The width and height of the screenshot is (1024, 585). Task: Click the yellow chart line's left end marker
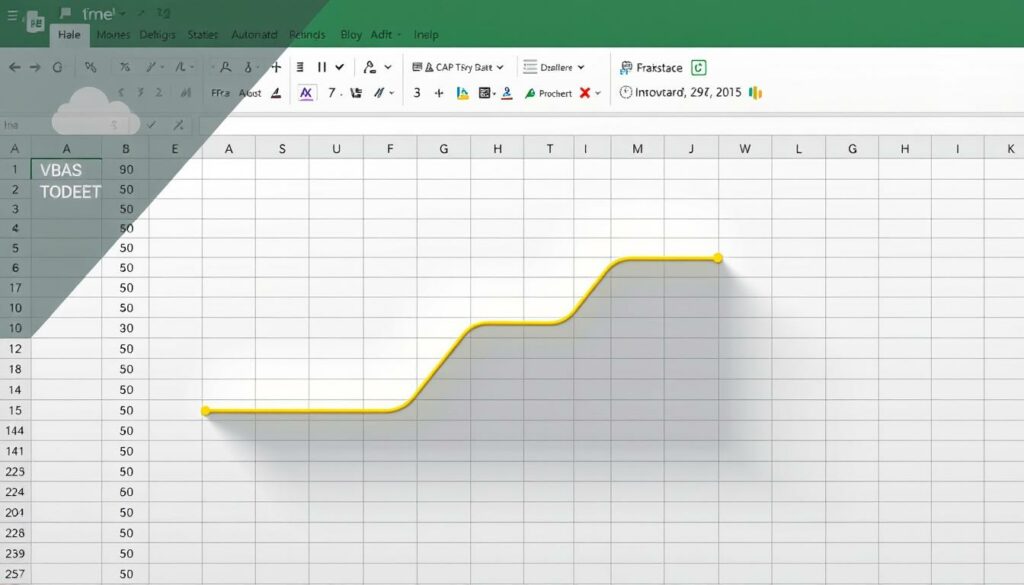(206, 411)
